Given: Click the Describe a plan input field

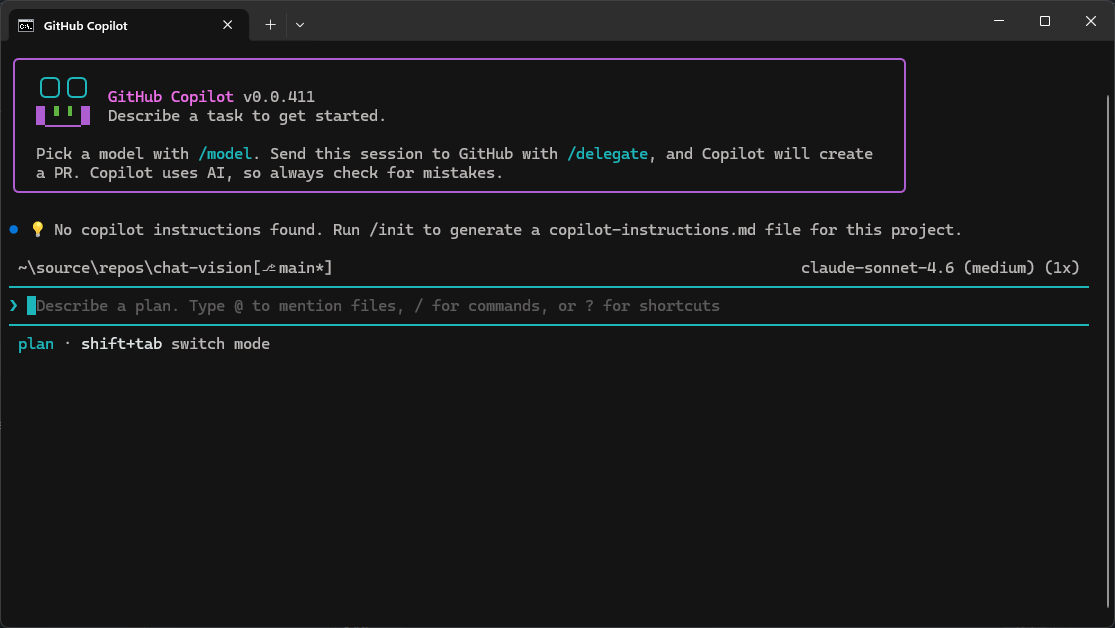Looking at the screenshot, I should click(400, 305).
